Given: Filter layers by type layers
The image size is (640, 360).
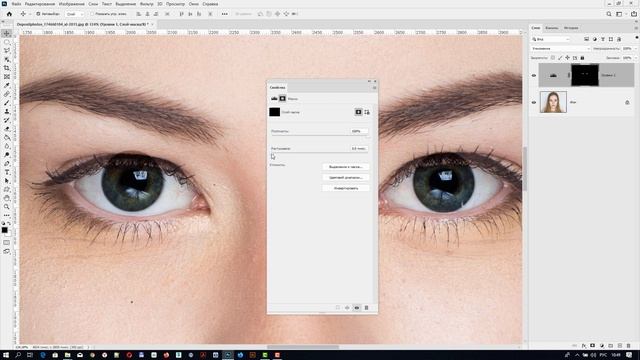Looking at the screenshot, I should click(603, 39).
